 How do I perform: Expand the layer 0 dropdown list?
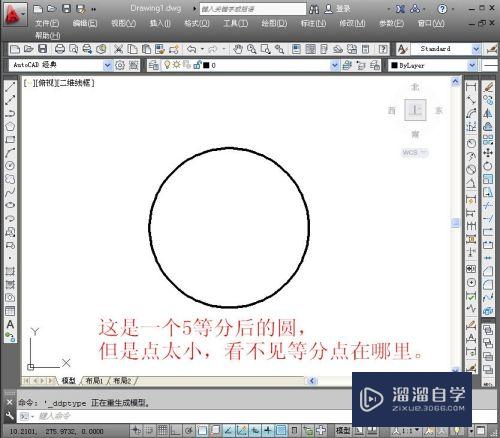pos(335,65)
